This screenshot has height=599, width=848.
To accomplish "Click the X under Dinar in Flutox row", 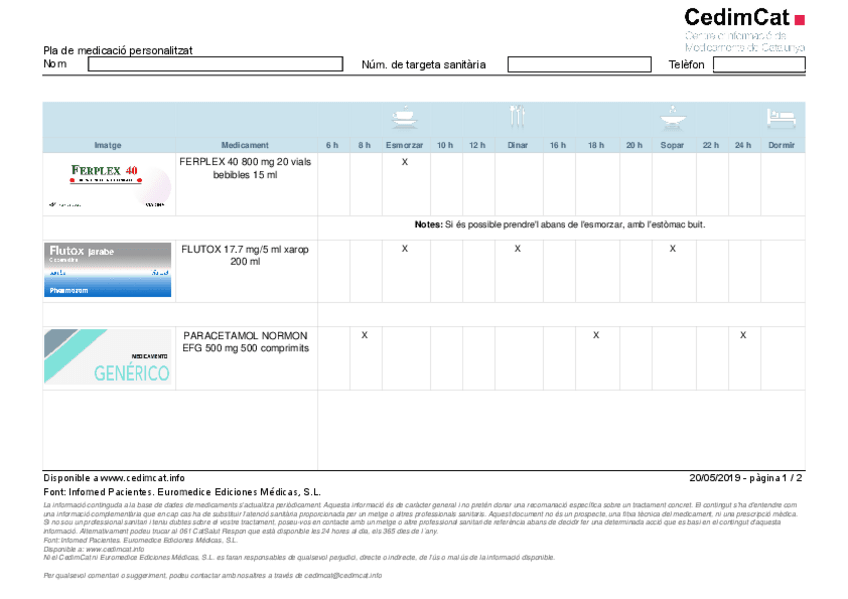I will click(x=518, y=249).
